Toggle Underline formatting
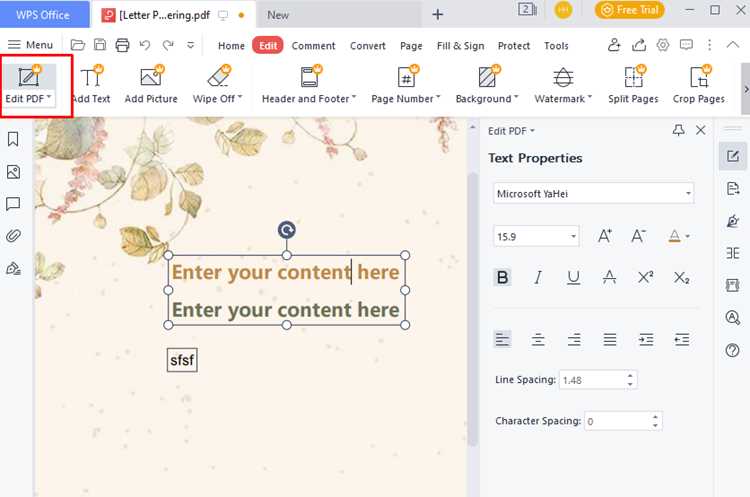Viewport: 750px width, 497px height. coord(573,277)
